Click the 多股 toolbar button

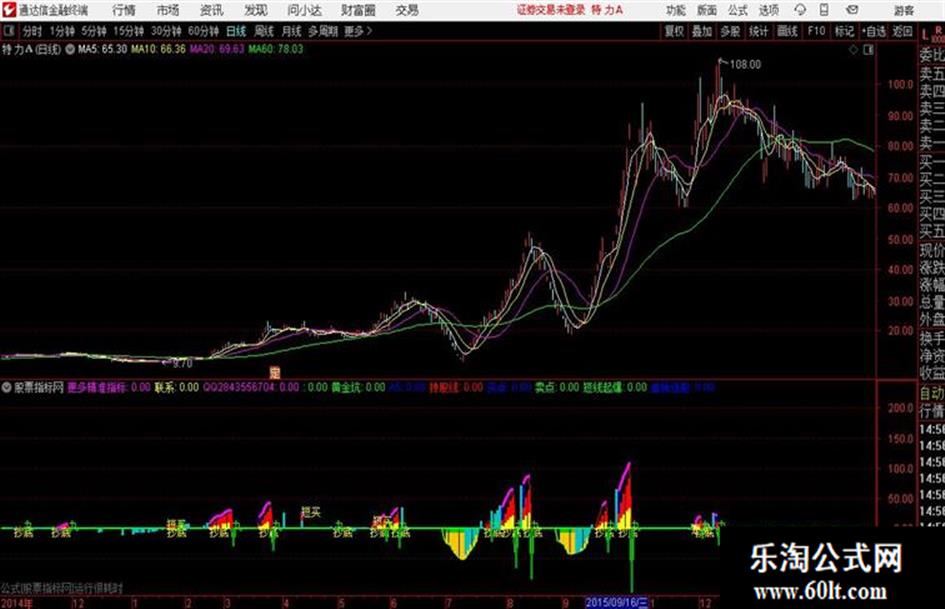point(730,31)
